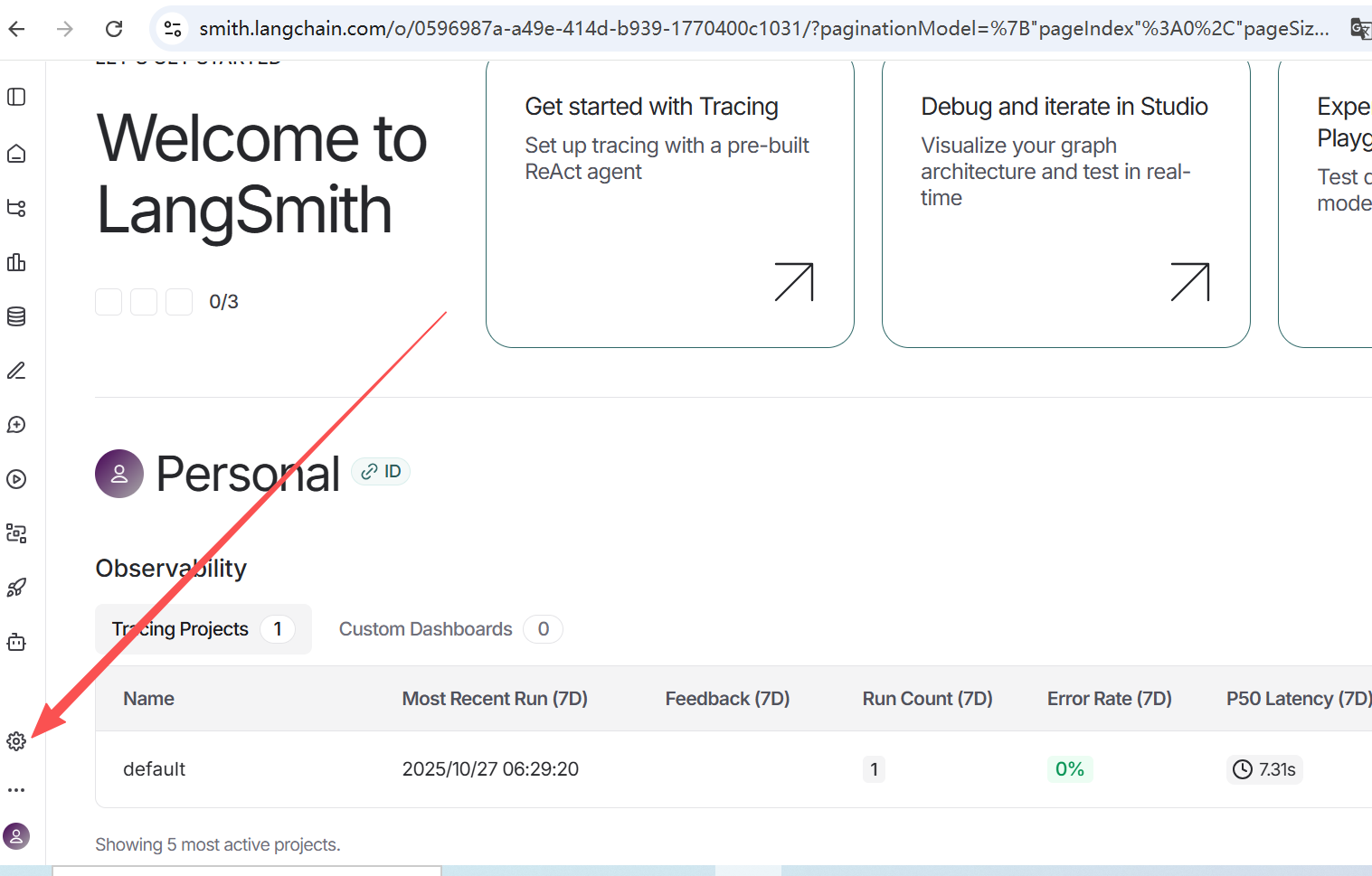Copy the workspace ID badge
This screenshot has width=1372, height=876.
click(x=381, y=471)
